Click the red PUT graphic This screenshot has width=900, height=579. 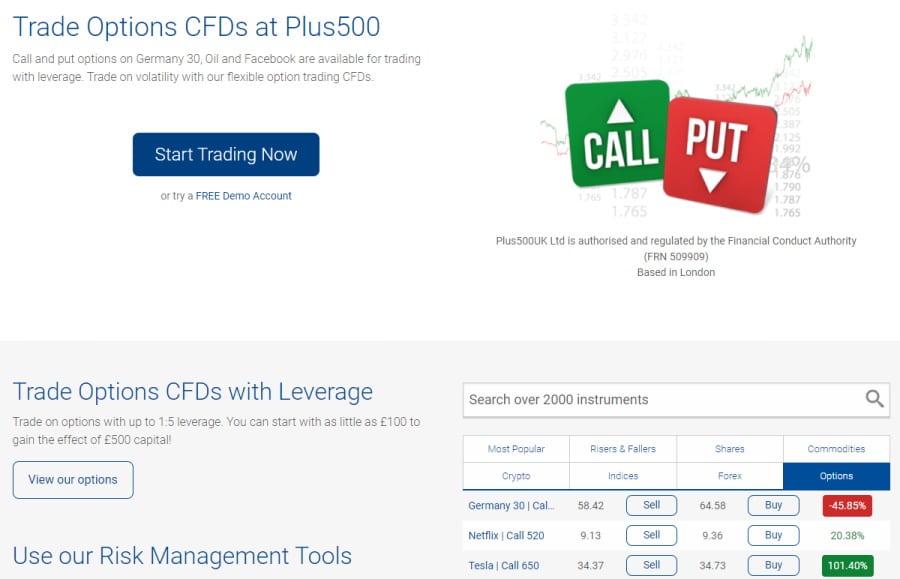[x=719, y=155]
